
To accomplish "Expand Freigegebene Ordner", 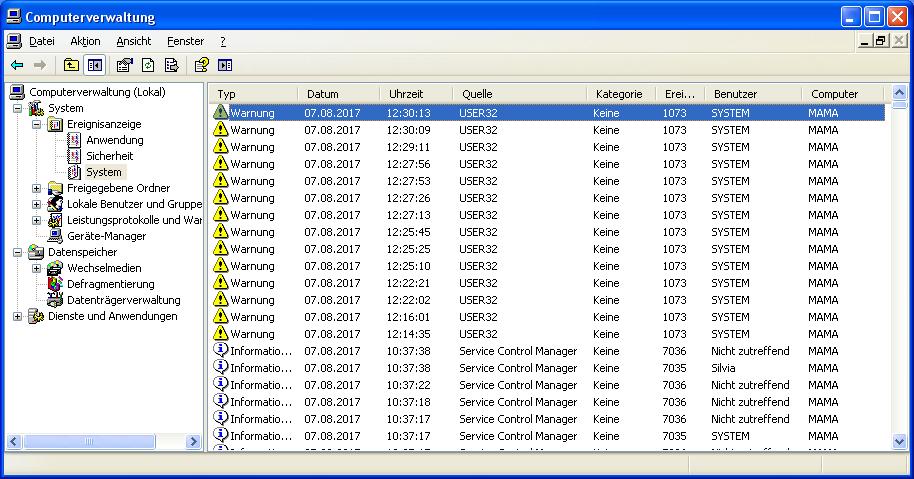I will click(37, 188).
